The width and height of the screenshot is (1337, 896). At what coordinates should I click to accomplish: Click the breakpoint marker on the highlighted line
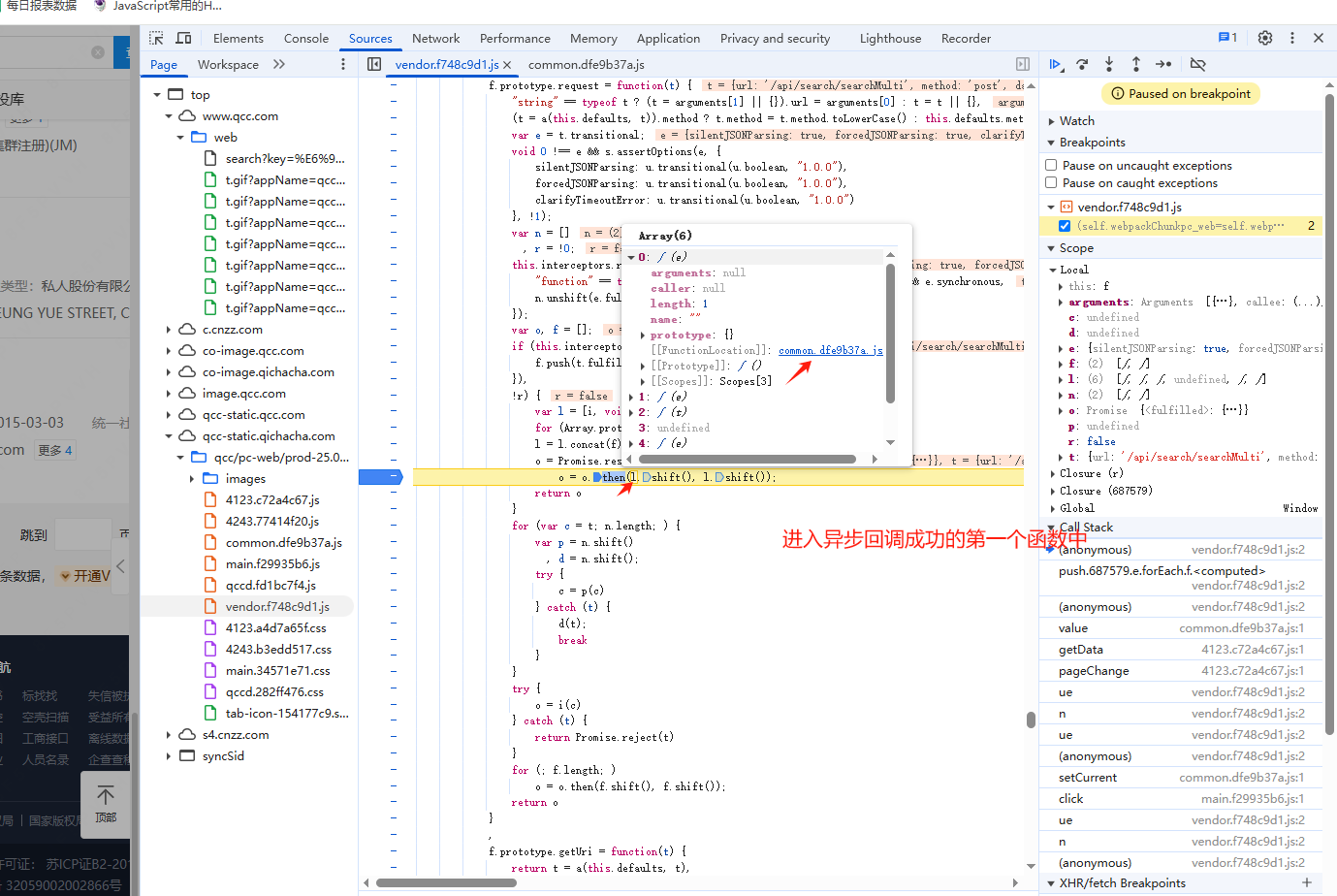click(x=380, y=477)
